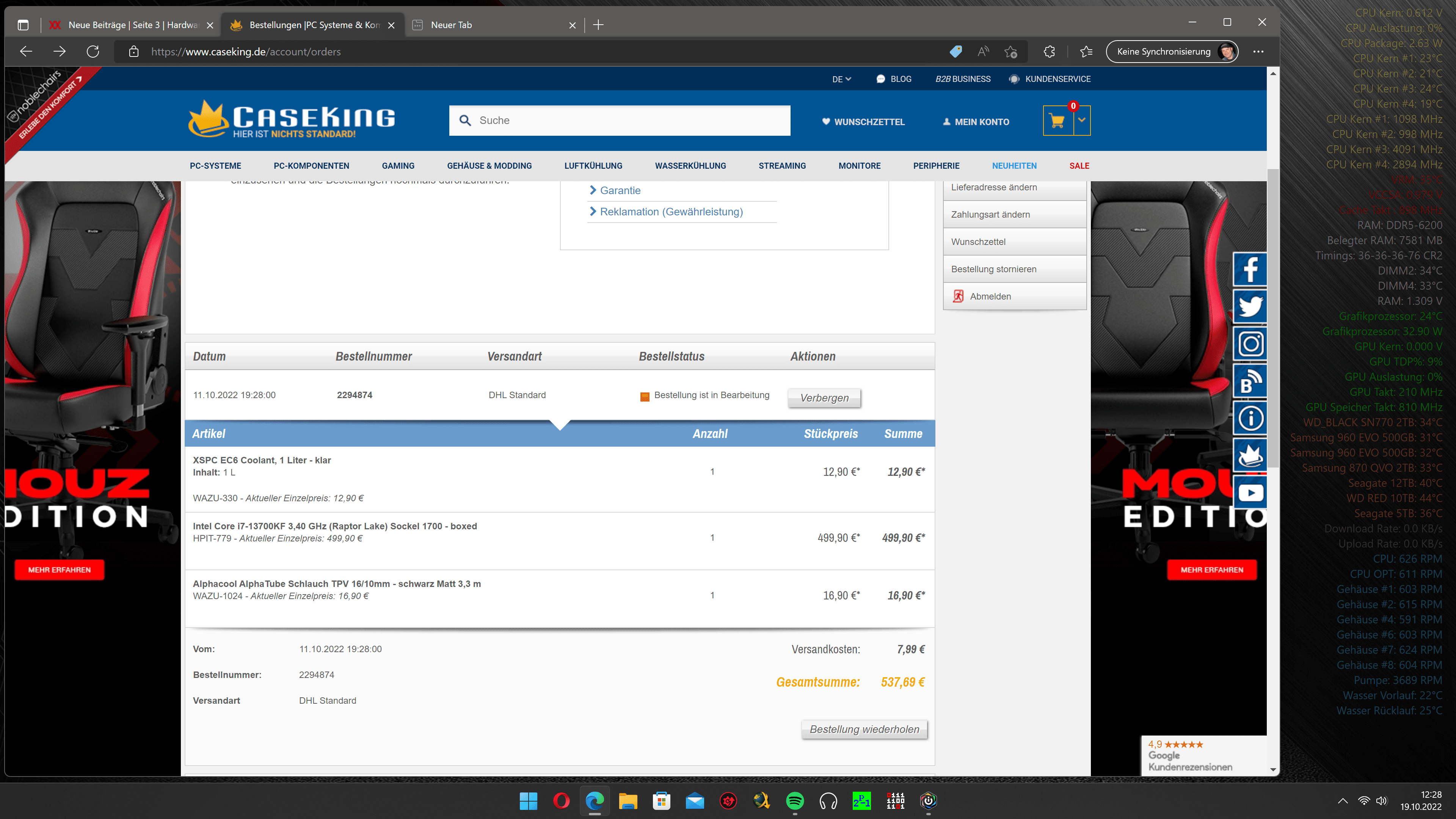Open GEHÄUSE & MODDING menu

[x=489, y=166]
